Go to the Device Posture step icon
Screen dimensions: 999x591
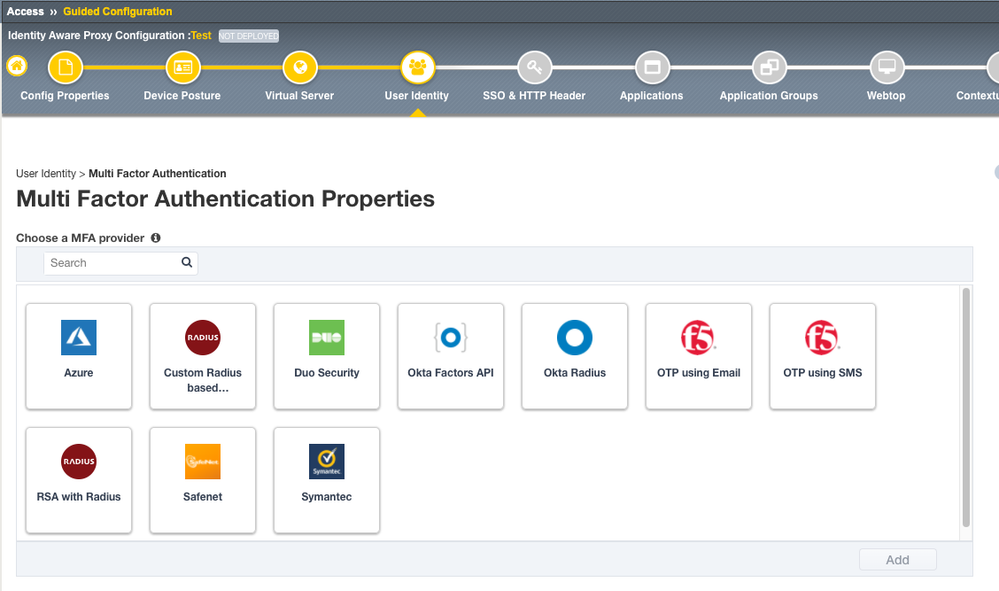coord(182,68)
